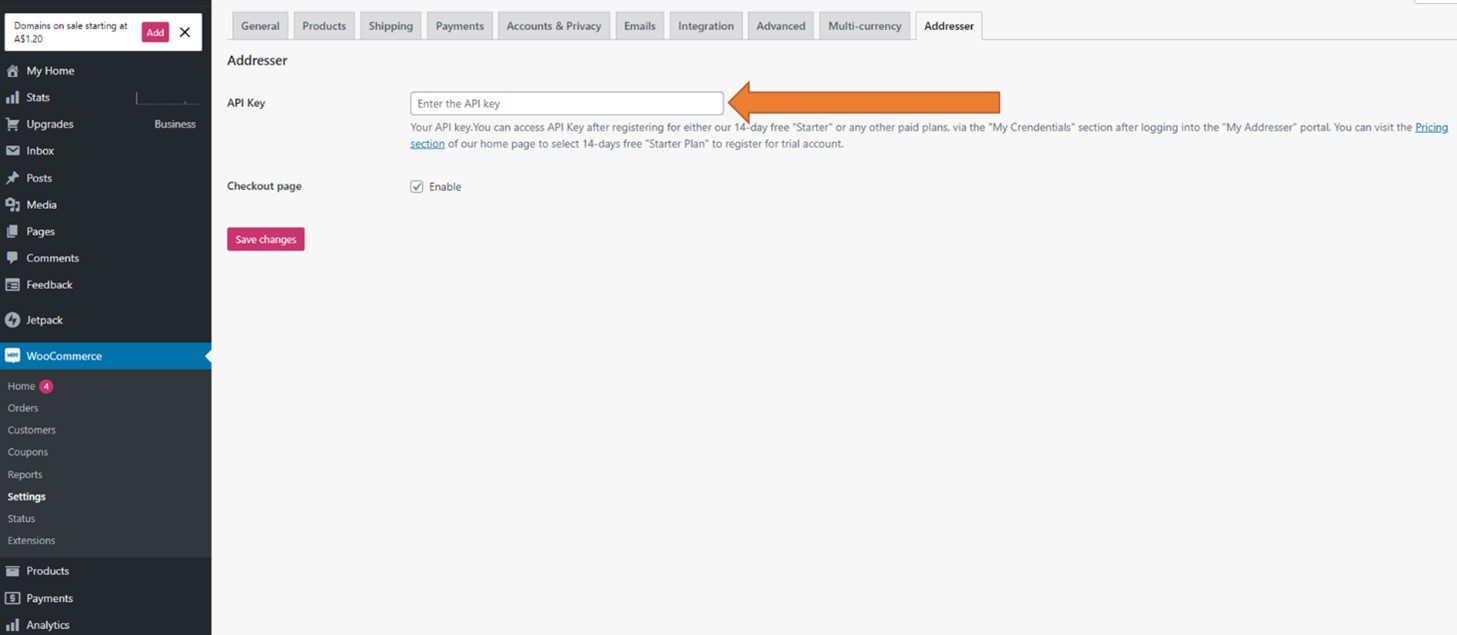Follow the Pricing section link
Viewport: 1457px width, 635px height.
(x=1431, y=128)
